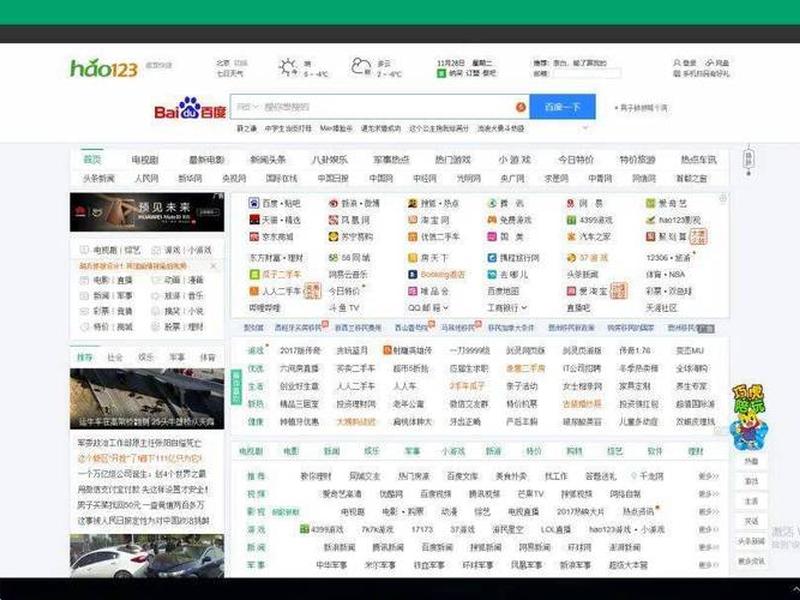Open the search type dropdown in search box

click(x=246, y=107)
